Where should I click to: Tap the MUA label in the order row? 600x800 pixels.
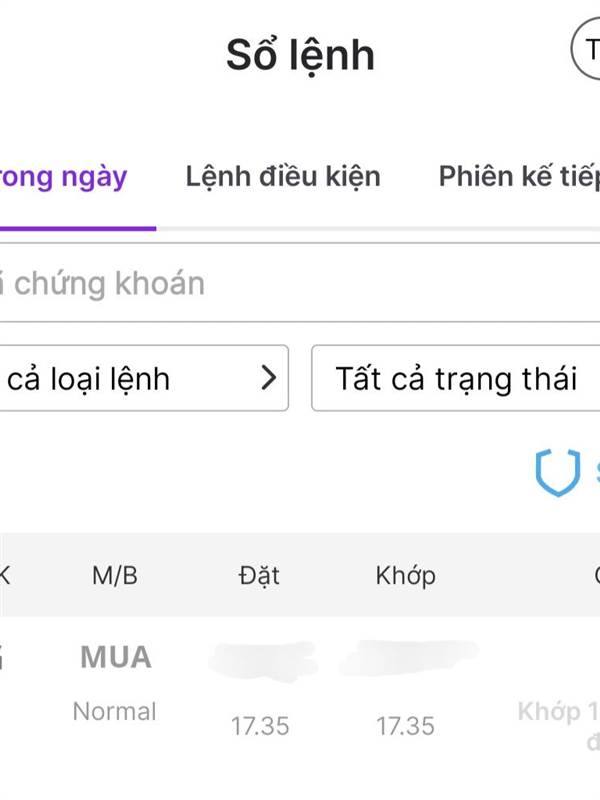[116, 657]
